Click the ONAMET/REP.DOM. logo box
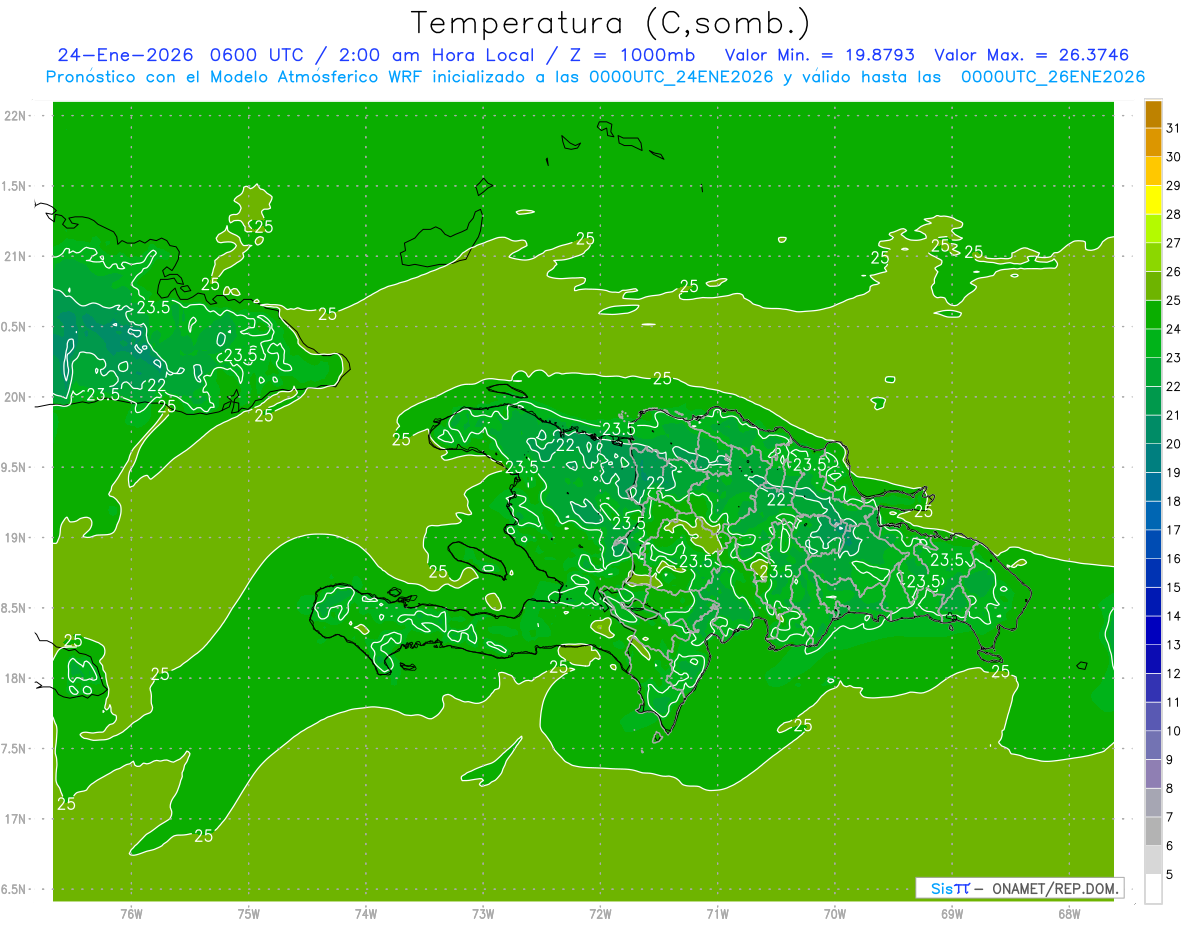 click(x=1019, y=888)
